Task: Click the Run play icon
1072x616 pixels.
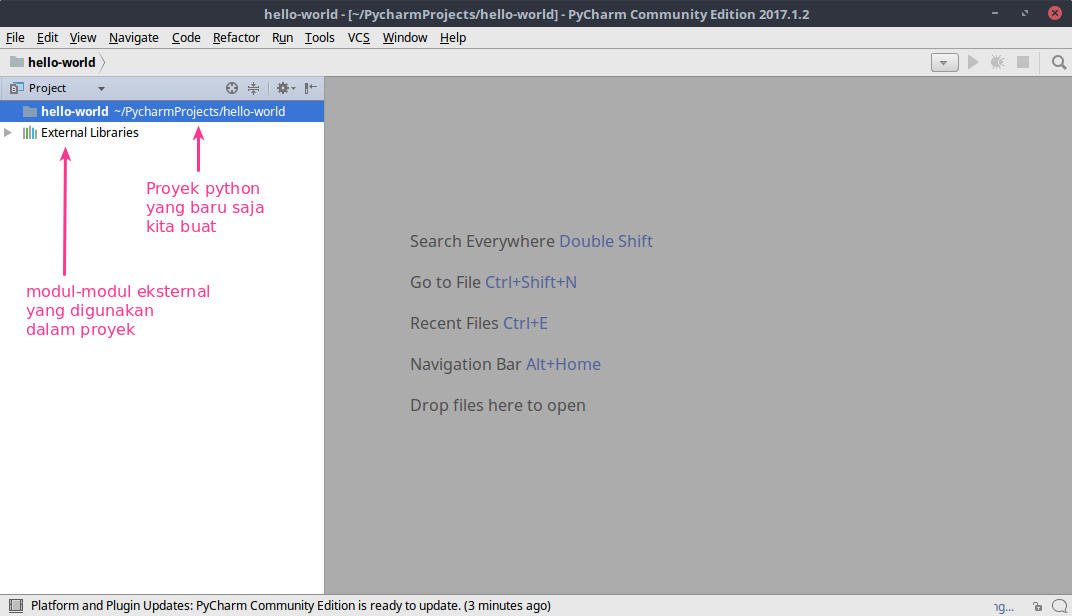Action: (973, 61)
